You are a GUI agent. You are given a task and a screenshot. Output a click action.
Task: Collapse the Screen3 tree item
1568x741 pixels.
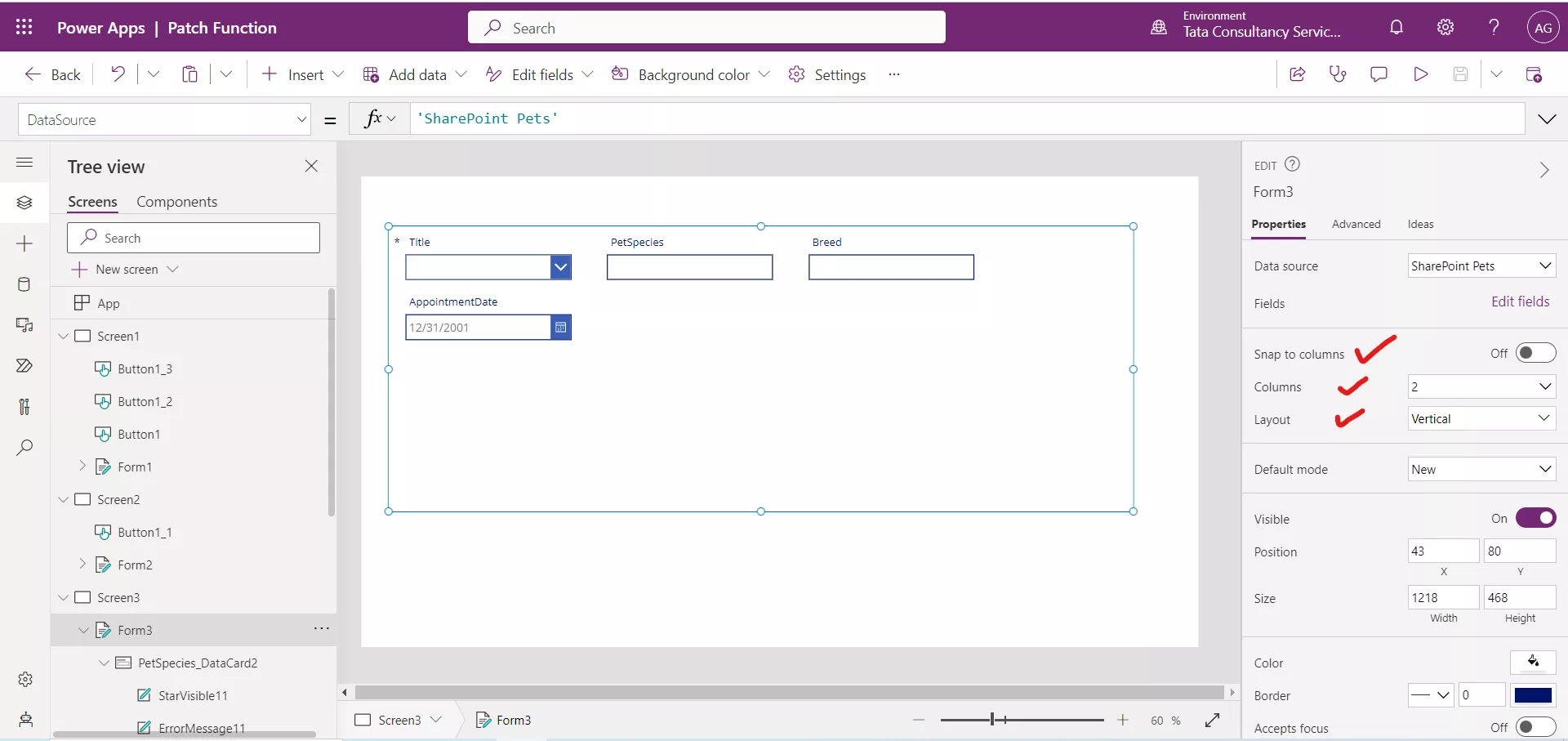pos(64,597)
